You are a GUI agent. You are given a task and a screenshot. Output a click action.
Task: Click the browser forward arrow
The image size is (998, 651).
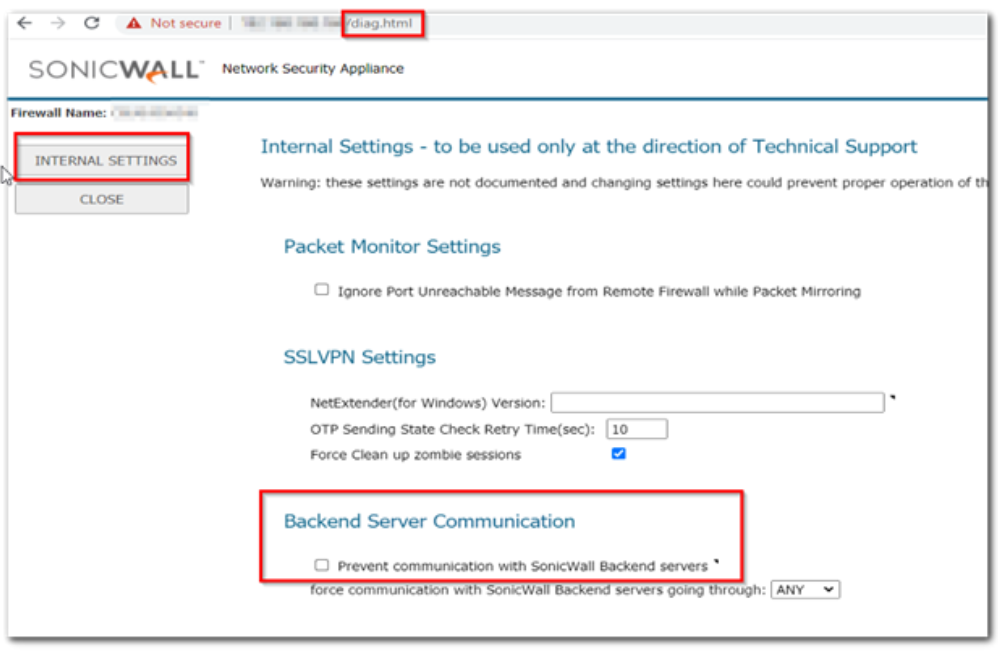pos(58,24)
